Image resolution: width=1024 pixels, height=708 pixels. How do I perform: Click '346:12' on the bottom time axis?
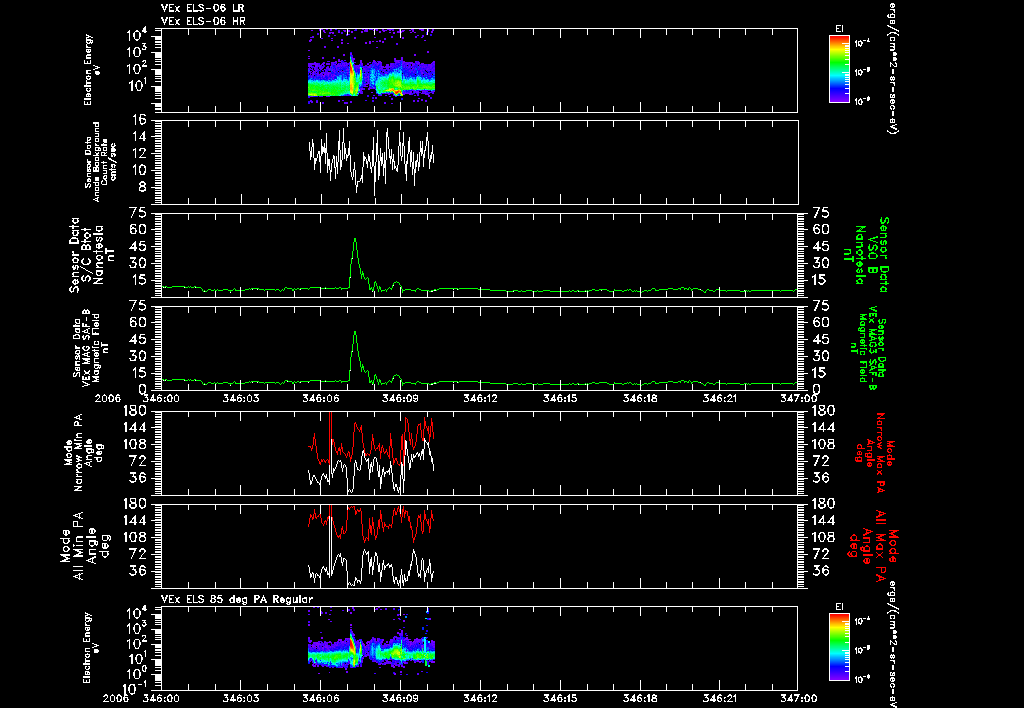click(x=480, y=698)
